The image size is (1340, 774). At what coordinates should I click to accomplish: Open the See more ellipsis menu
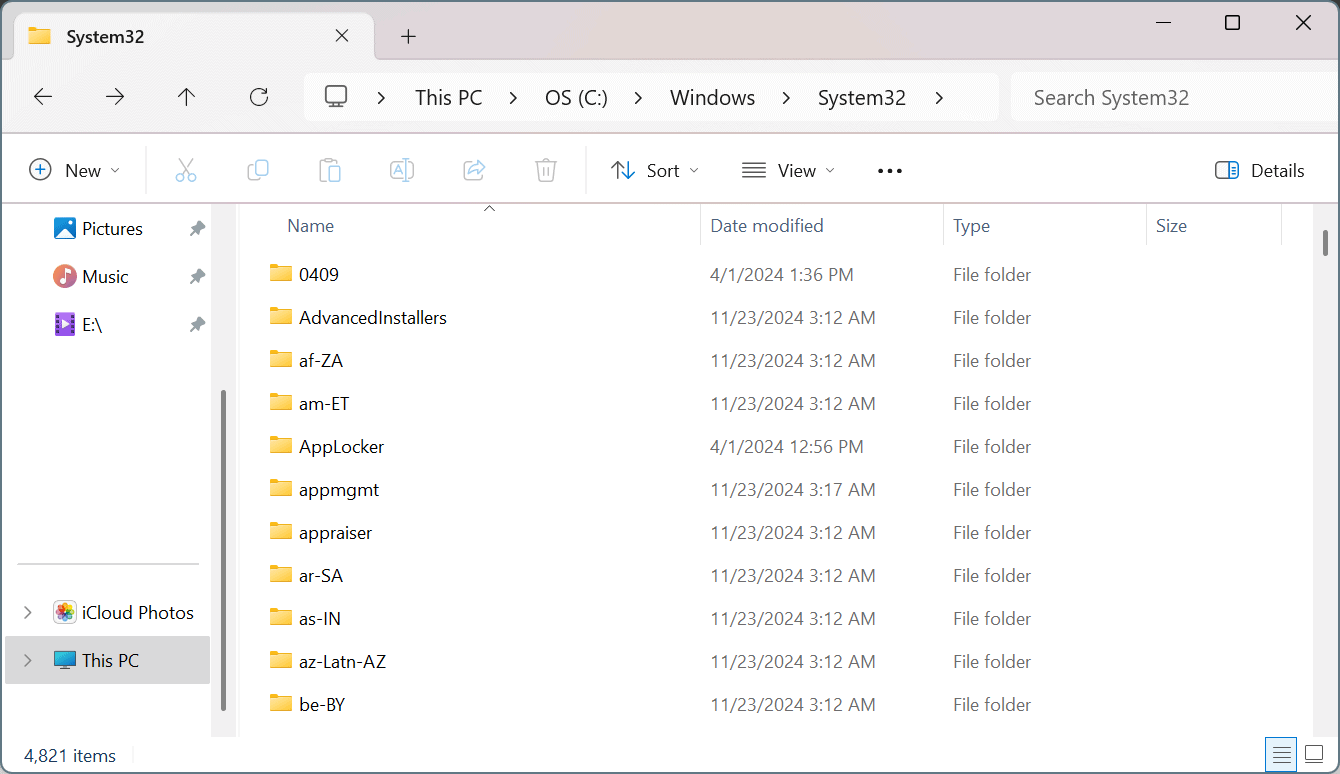click(x=890, y=171)
